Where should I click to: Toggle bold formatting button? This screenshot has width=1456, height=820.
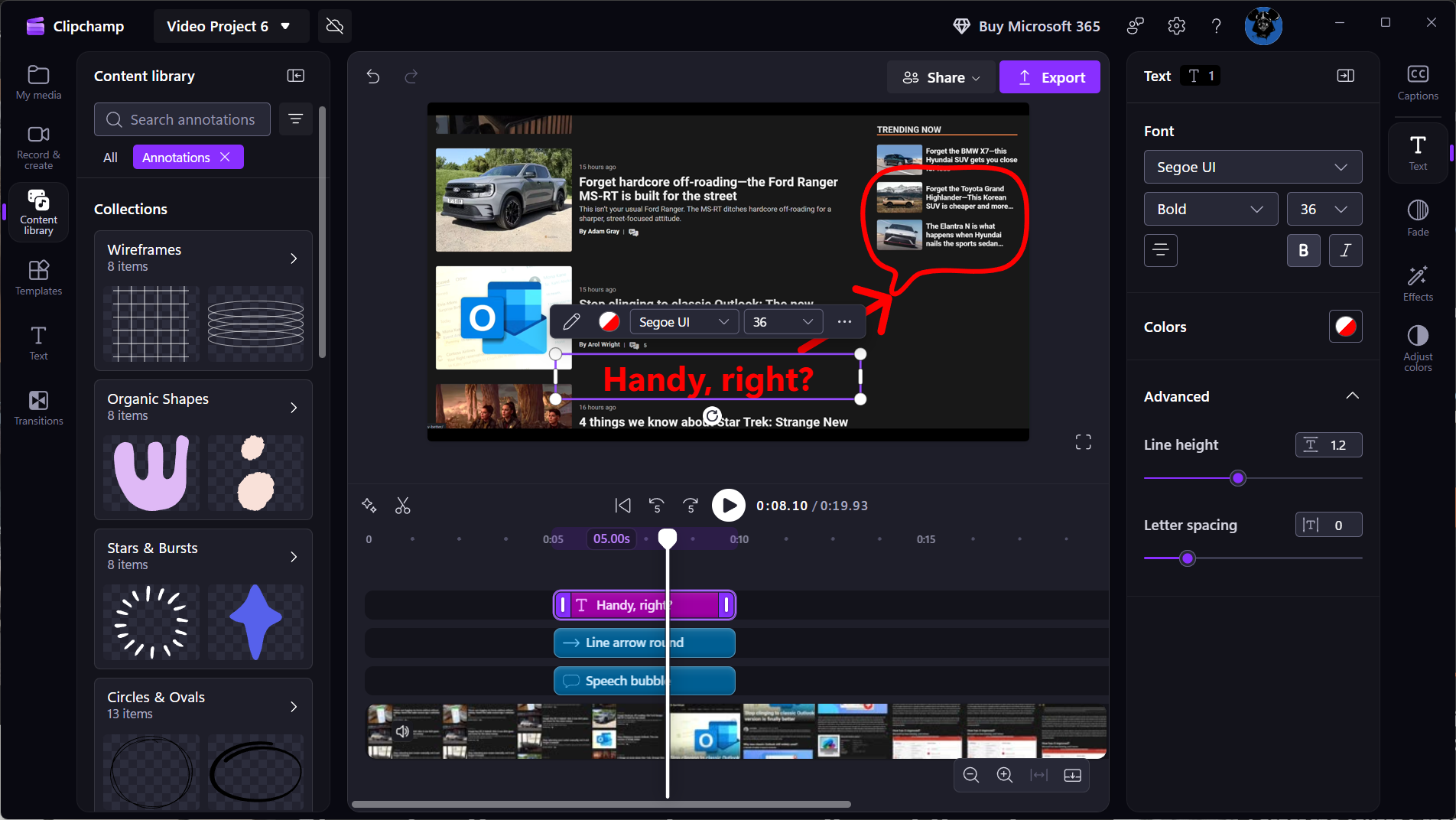(1304, 250)
